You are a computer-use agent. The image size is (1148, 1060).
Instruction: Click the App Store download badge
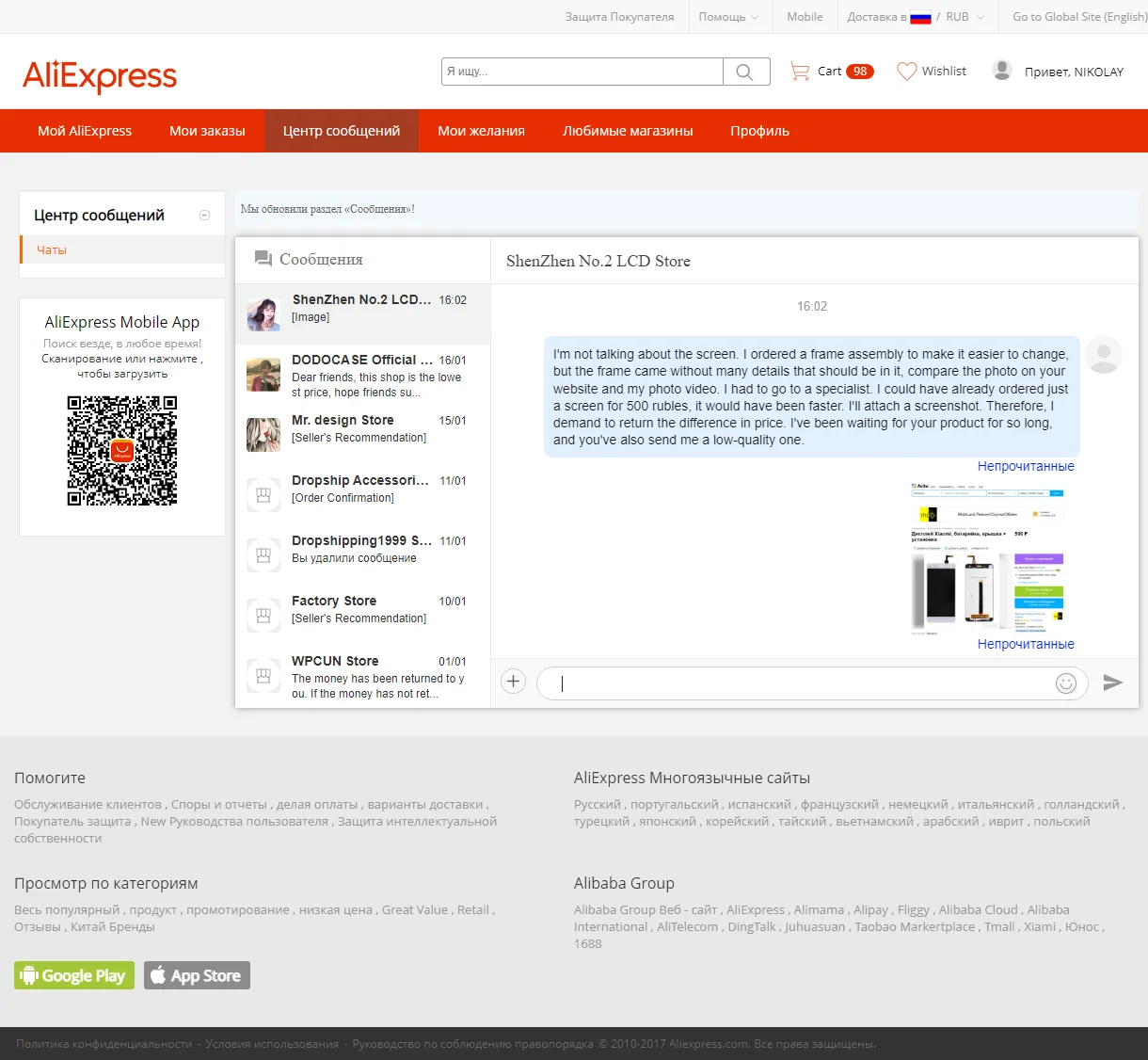tap(197, 975)
